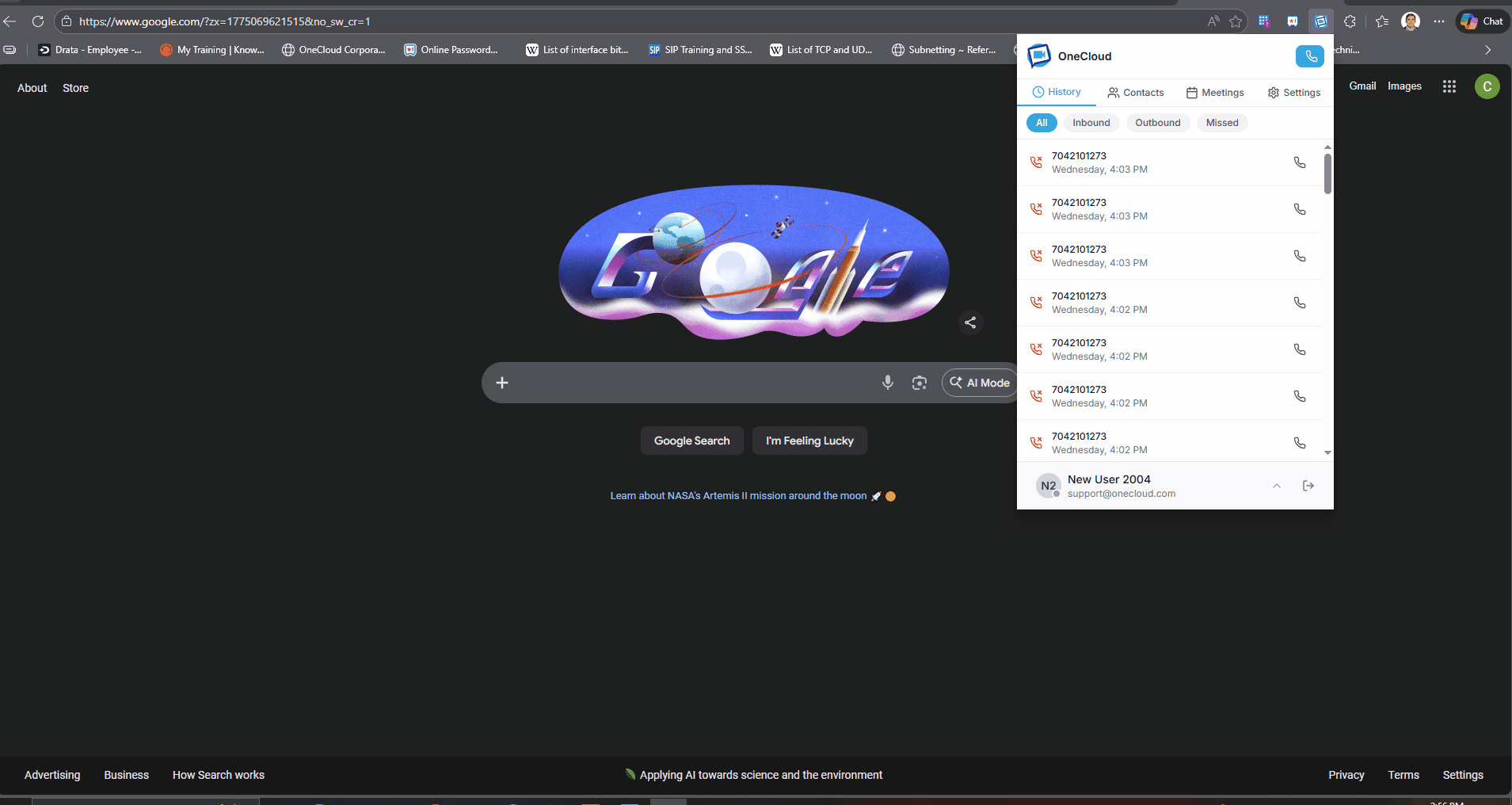The width and height of the screenshot is (1512, 805).
Task: Open the NASA Artemis II mission link
Action: pyautogui.click(x=738, y=496)
